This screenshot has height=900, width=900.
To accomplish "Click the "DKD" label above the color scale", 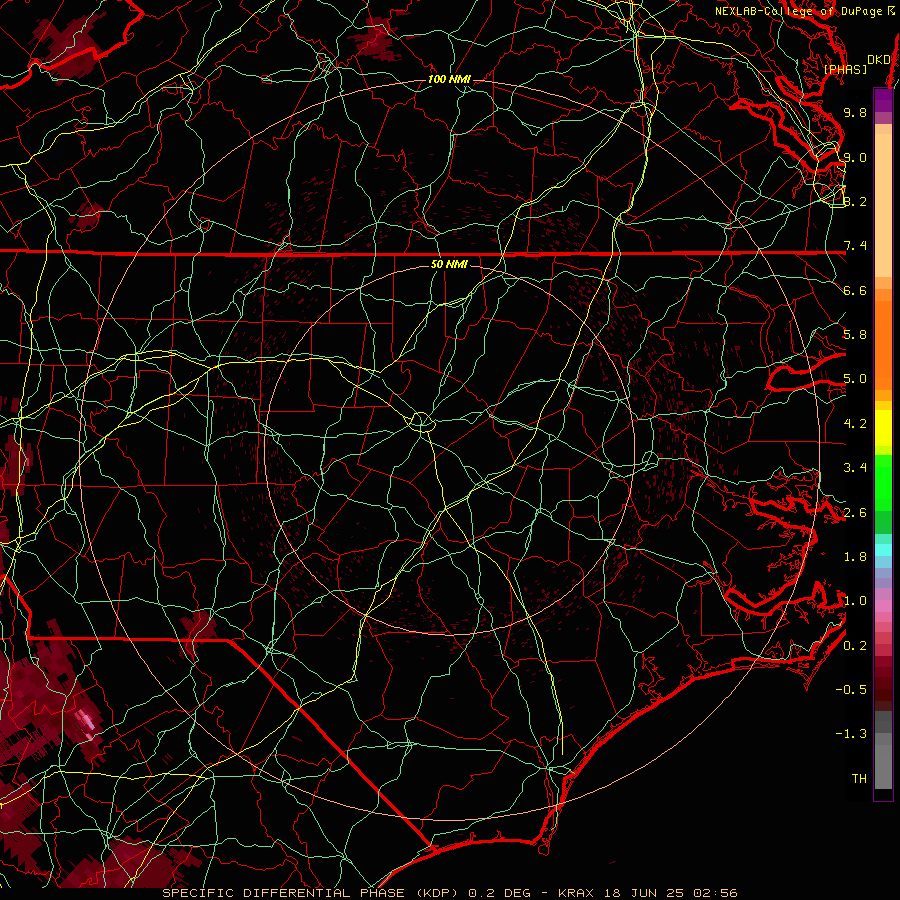I will point(879,60).
